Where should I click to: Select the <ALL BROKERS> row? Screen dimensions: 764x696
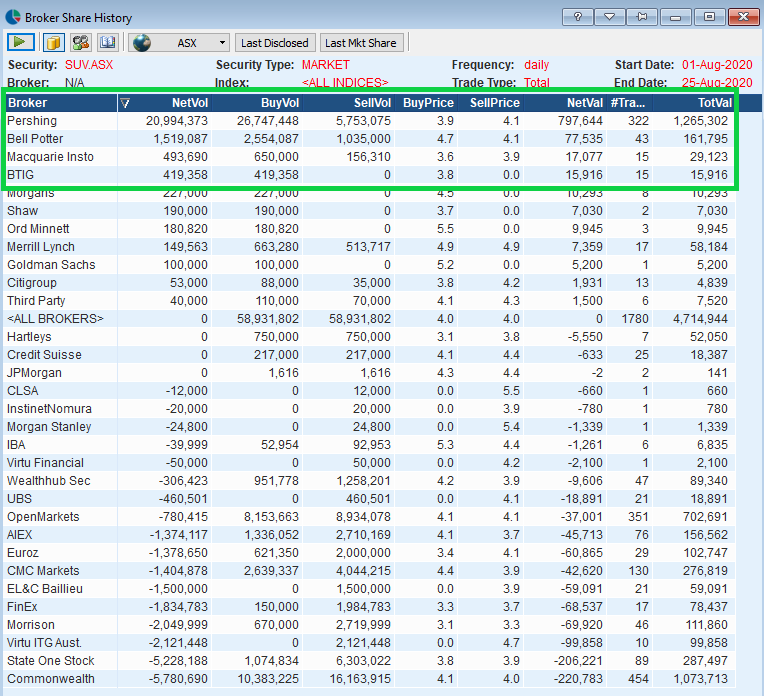(369, 319)
